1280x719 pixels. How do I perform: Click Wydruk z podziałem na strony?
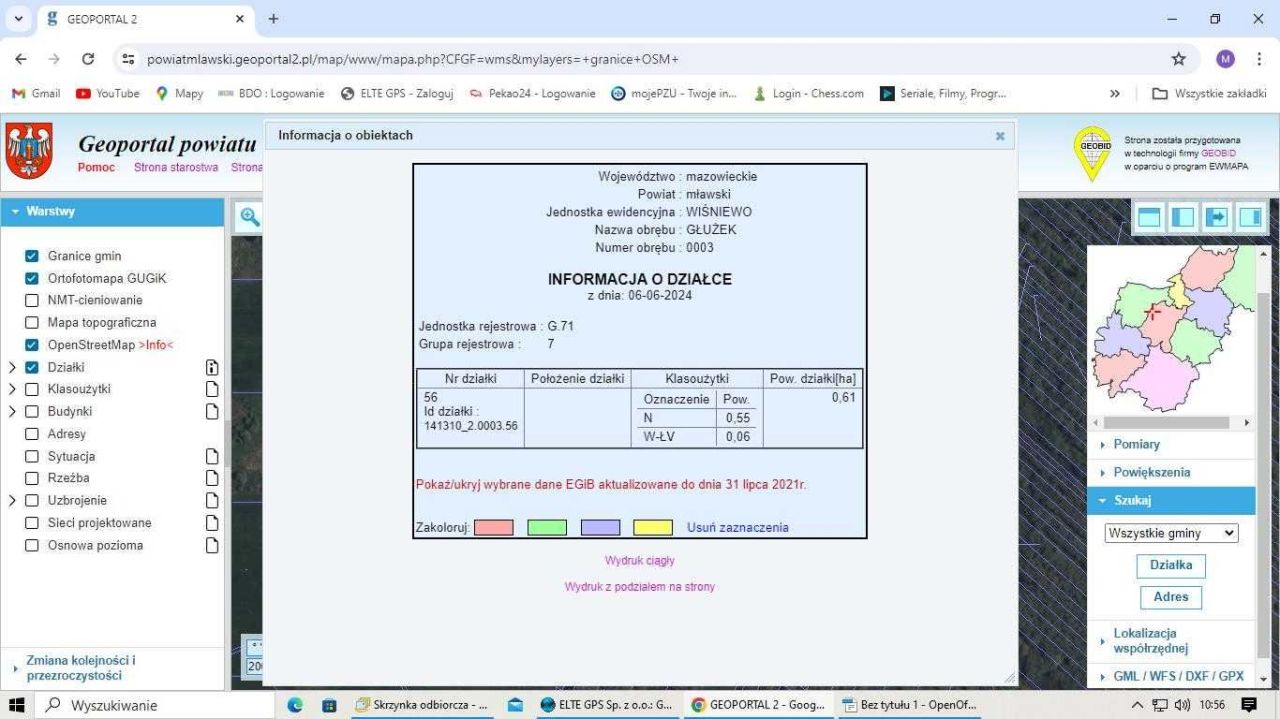[x=640, y=587]
